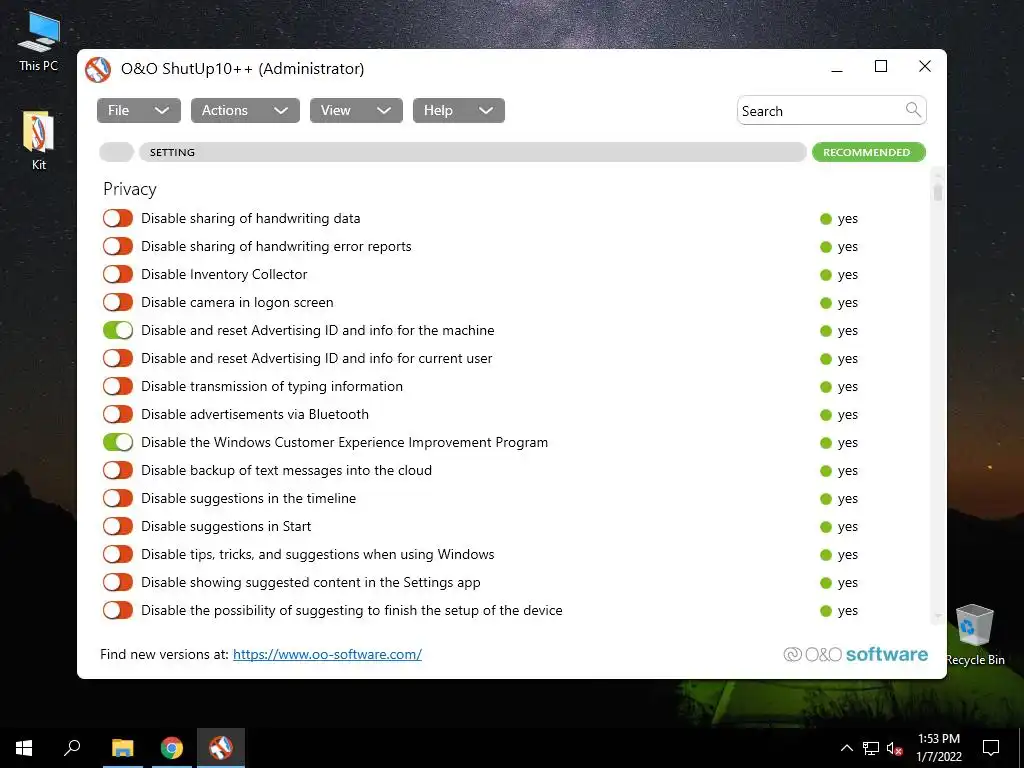Turn off Advertising ID for the machine toggle
Screen dimensions: 1024x768
point(118,330)
